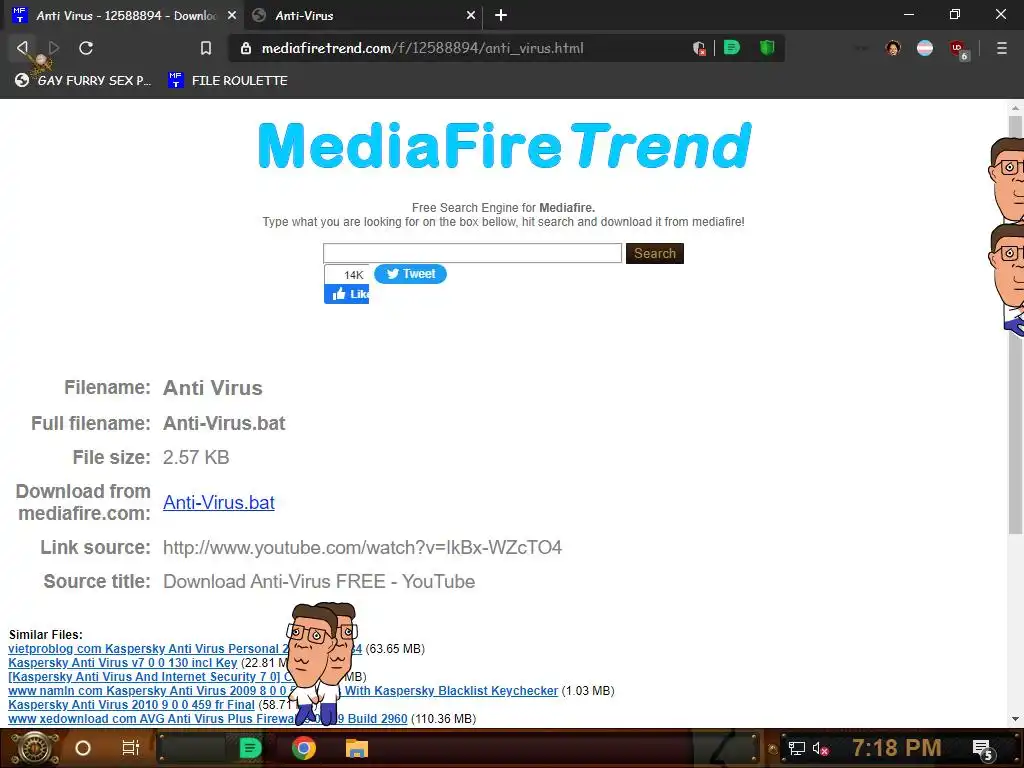Open Kaspersky Anti Virus 2010 9 0 0 459 fr Final
Image resolution: width=1024 pixels, height=768 pixels.
coord(131,705)
